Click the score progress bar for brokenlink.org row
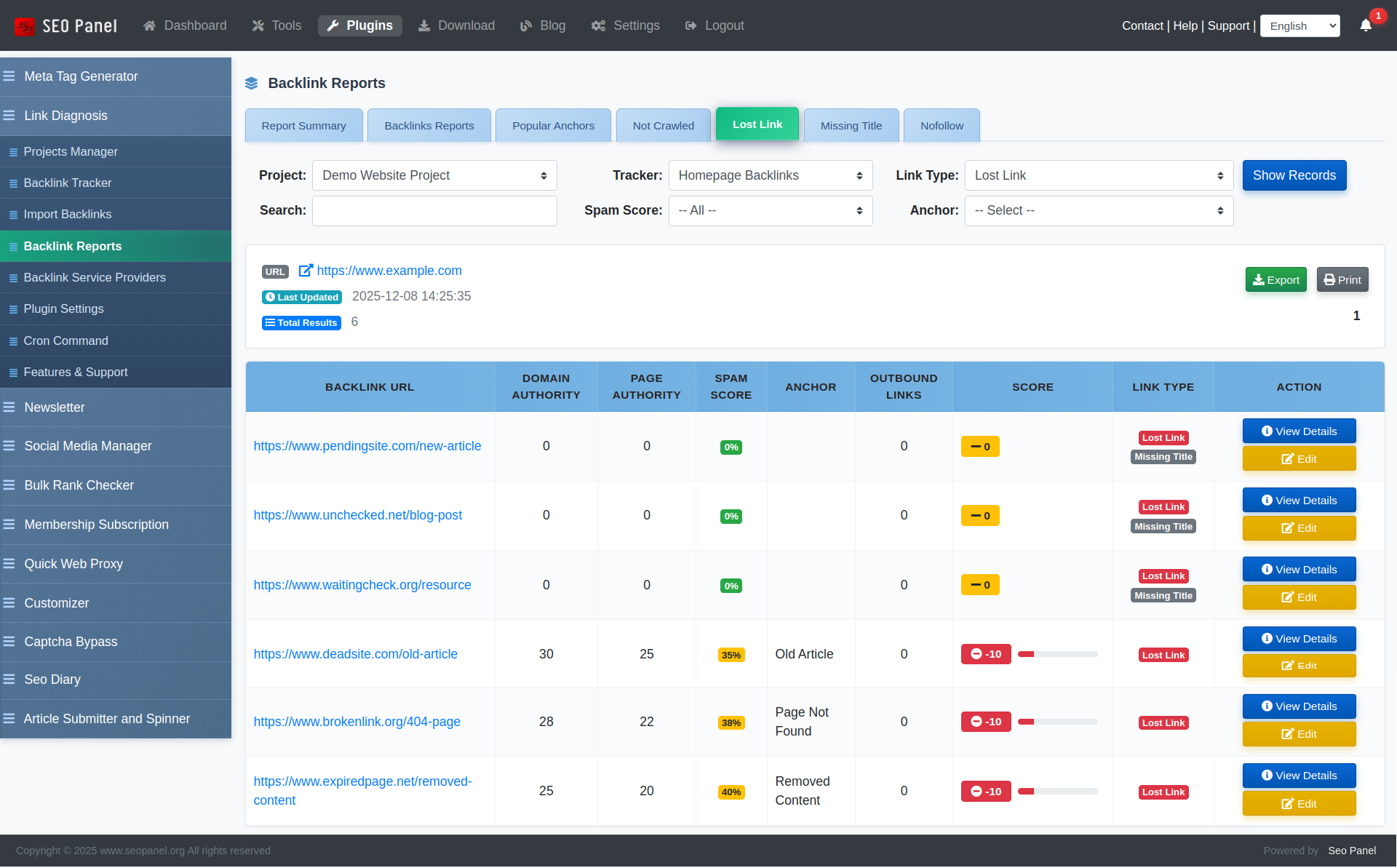 [1057, 722]
